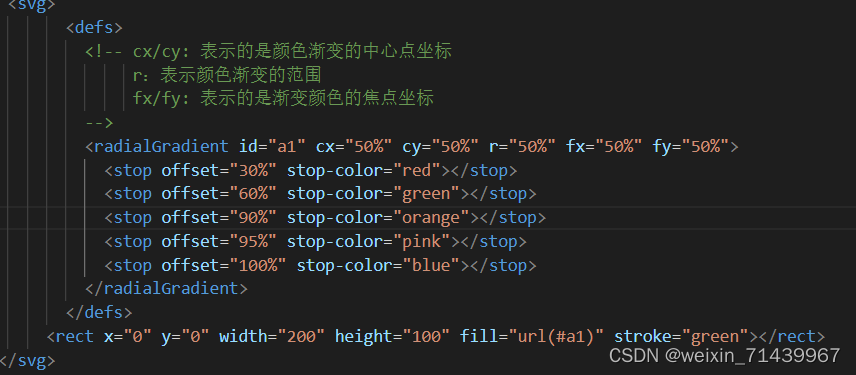
Task: Click the opening <defs> tag
Action: [94, 27]
